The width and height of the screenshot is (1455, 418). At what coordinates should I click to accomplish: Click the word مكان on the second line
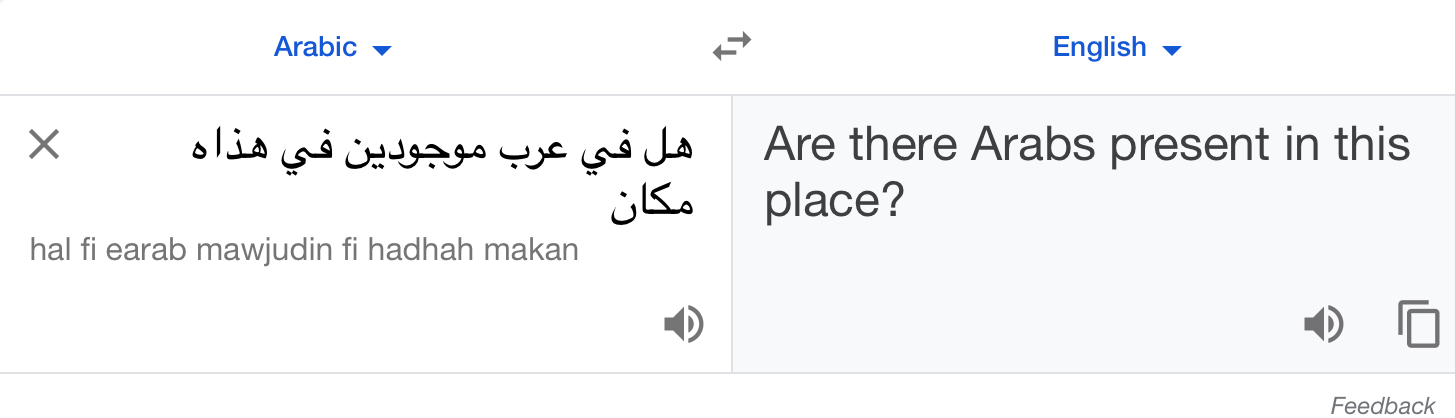(652, 206)
